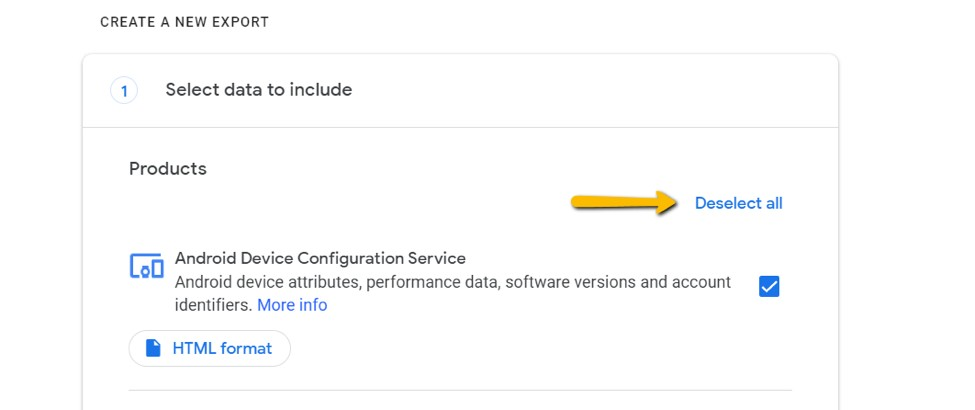Collapse the Select data to include section
The height and width of the screenshot is (410, 975).
pyautogui.click(x=259, y=90)
